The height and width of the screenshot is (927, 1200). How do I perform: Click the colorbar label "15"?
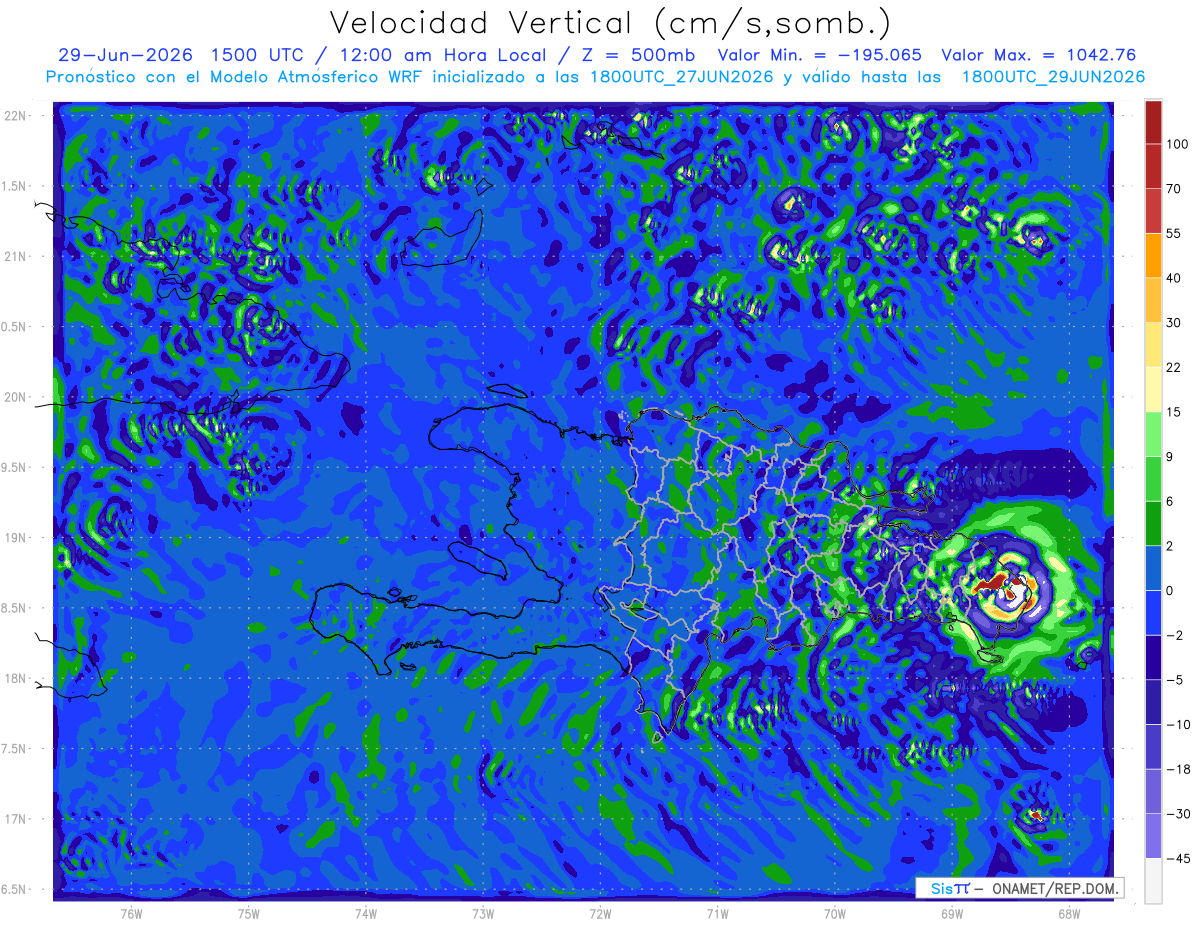[1174, 411]
